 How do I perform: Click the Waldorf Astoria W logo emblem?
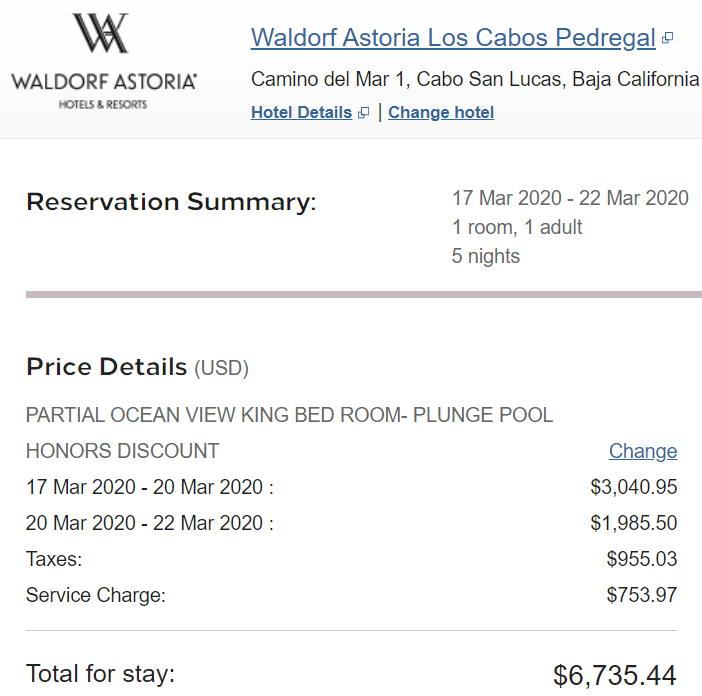tap(101, 33)
